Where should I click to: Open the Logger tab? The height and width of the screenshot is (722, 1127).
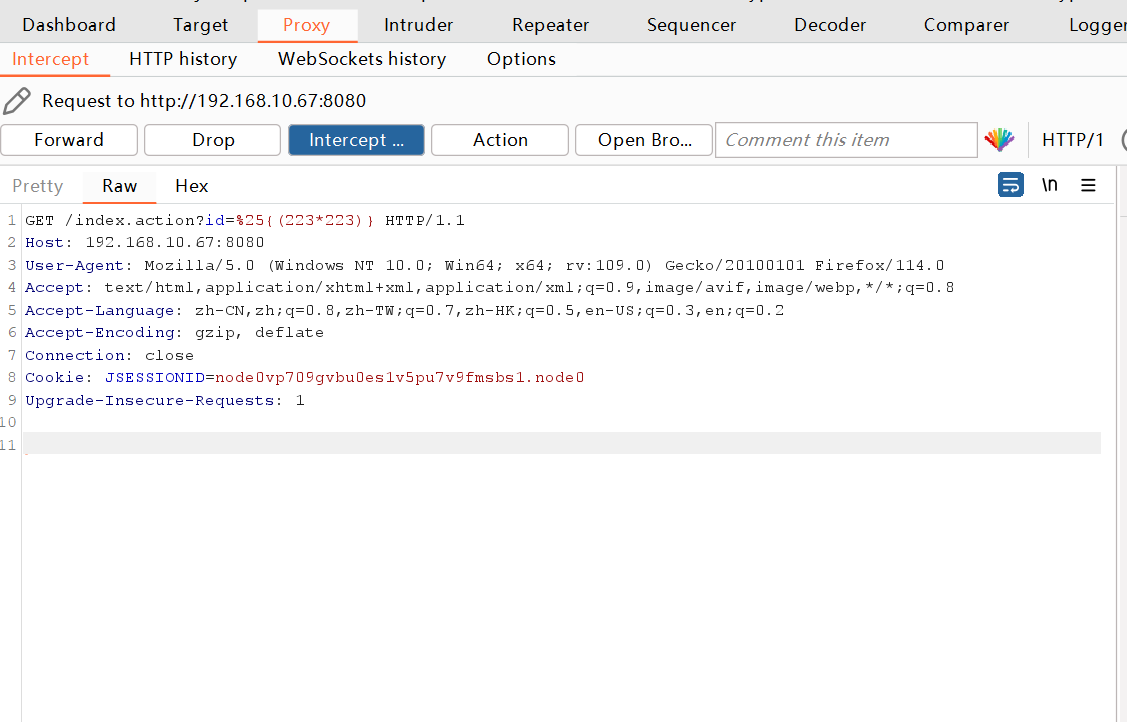1098,25
